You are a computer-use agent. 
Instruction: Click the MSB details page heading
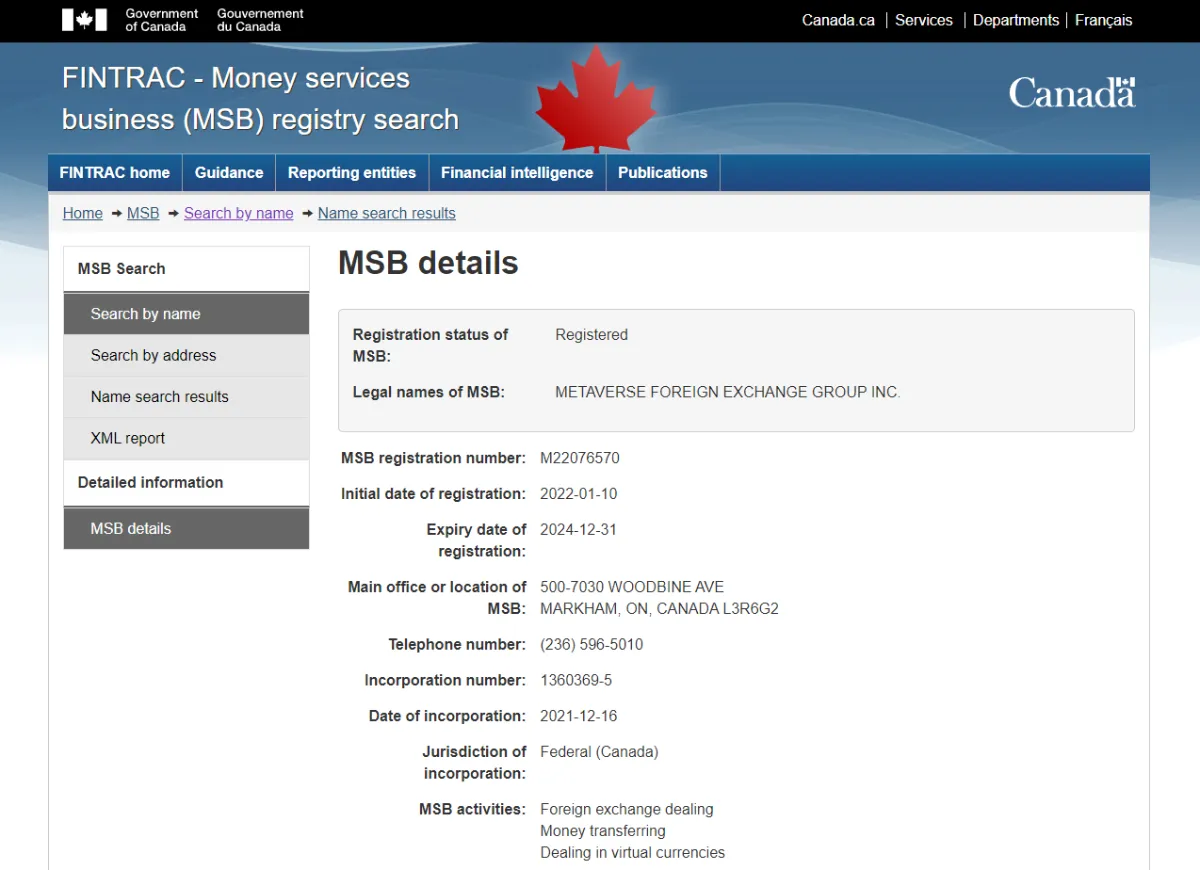[428, 263]
